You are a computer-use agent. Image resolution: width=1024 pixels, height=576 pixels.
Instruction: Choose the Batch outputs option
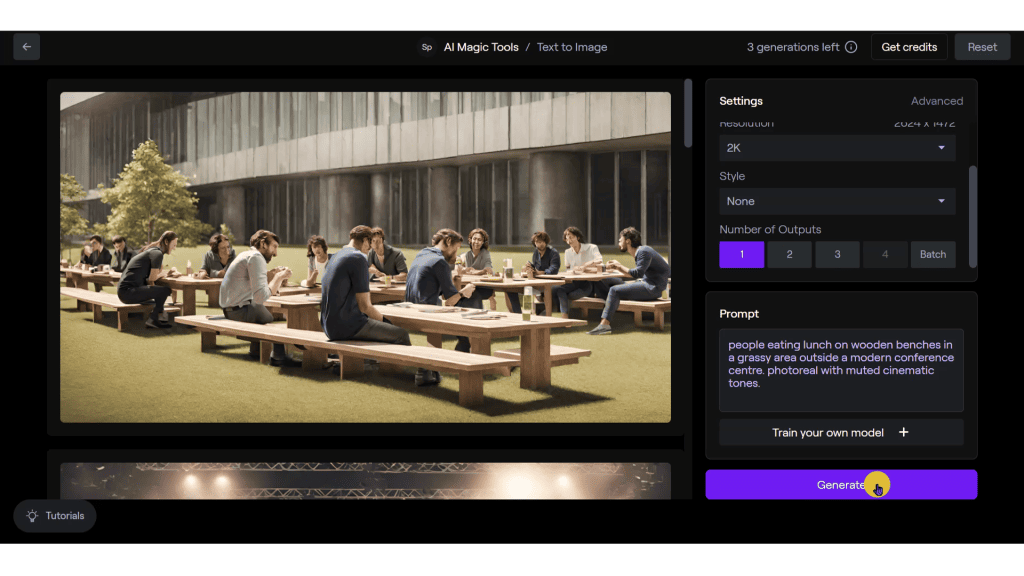pyautogui.click(x=932, y=254)
